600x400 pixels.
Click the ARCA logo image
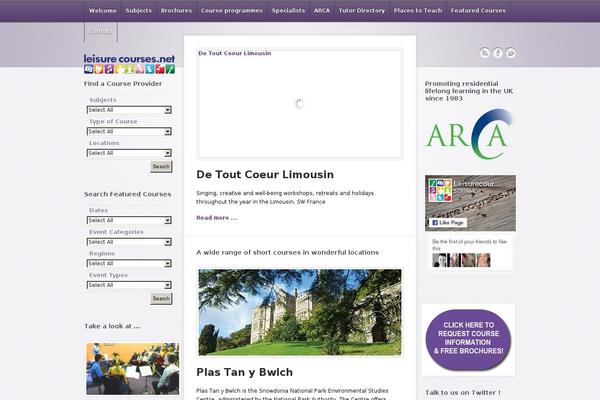click(x=469, y=134)
